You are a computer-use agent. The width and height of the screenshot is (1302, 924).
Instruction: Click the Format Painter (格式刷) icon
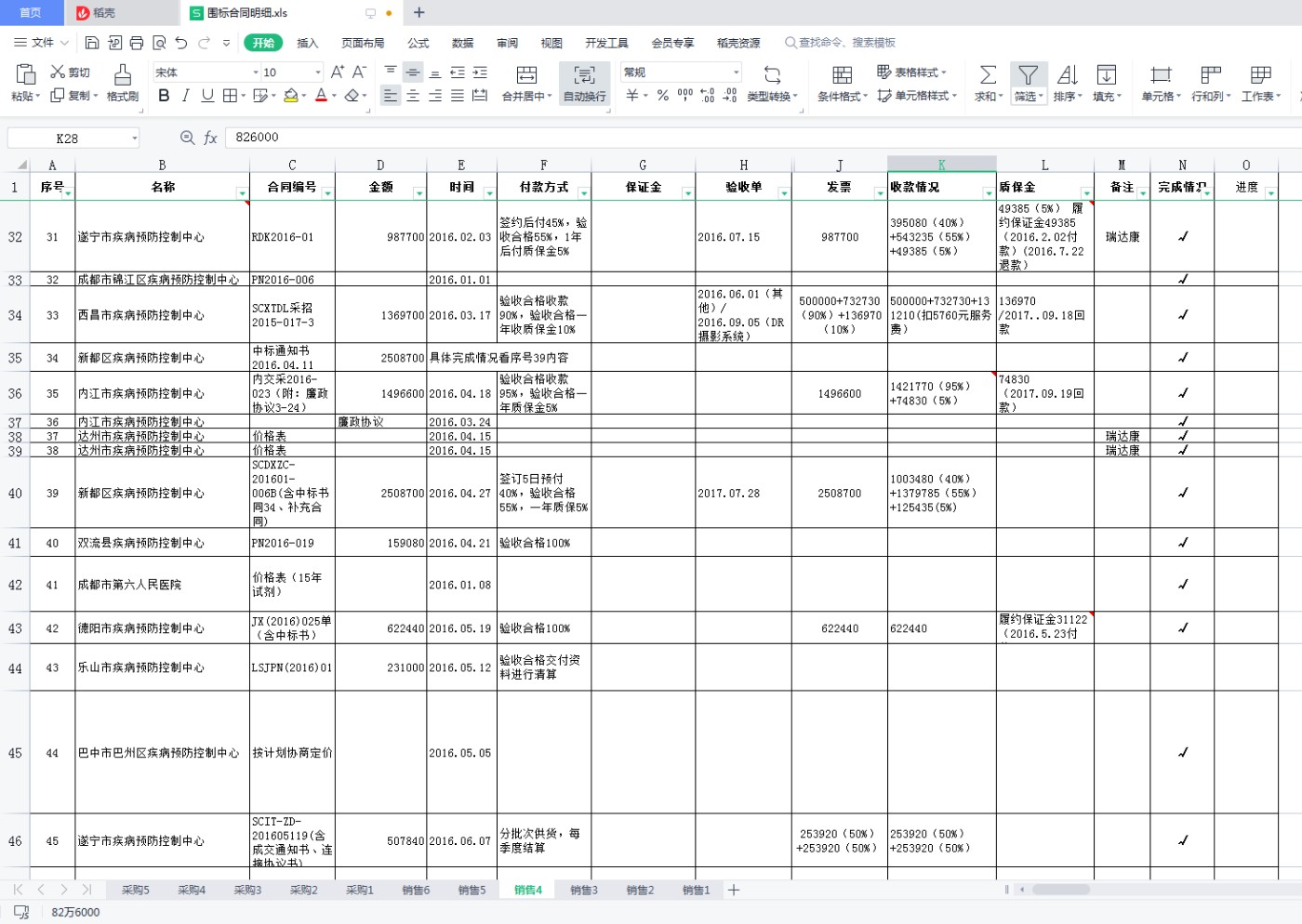coord(122,75)
